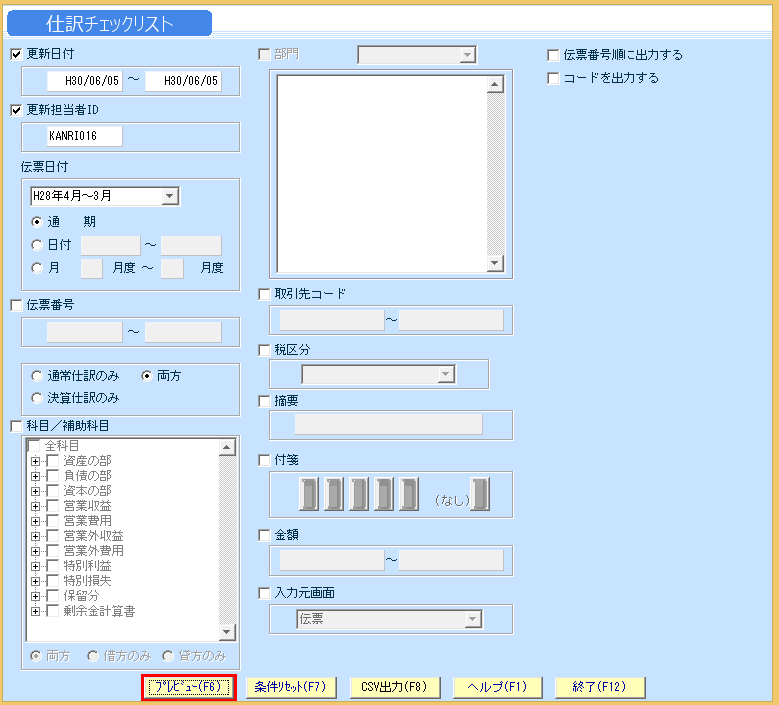
Task: Select 貸方のみ radio button
Action: pos(168,656)
